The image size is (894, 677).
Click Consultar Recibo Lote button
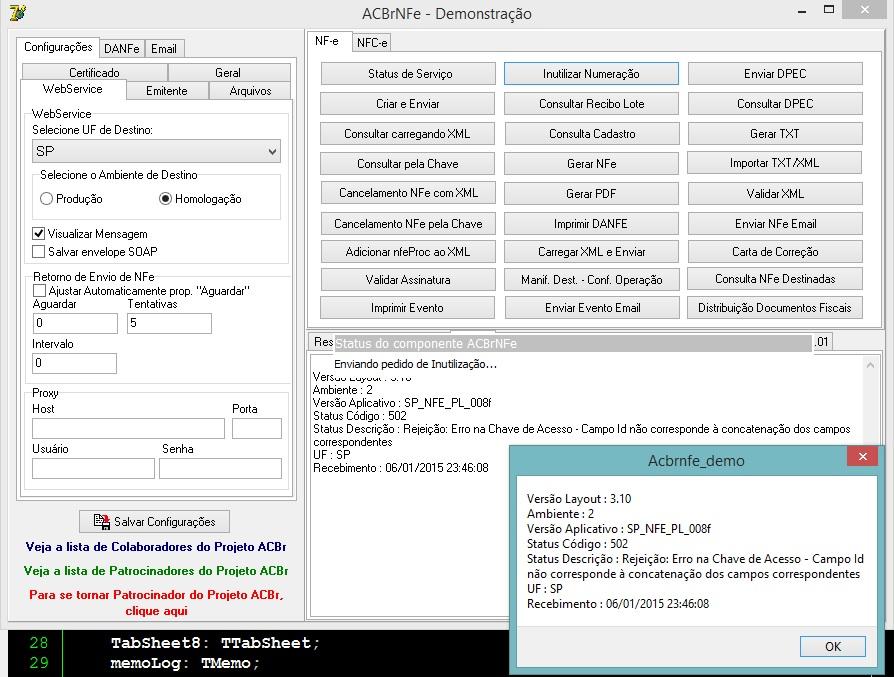[x=592, y=104]
